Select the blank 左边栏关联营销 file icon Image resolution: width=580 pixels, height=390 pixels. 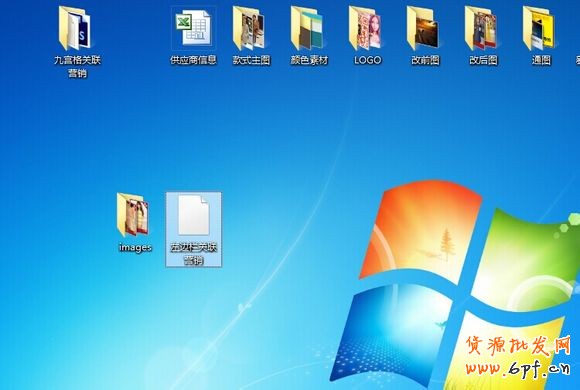[x=193, y=215]
